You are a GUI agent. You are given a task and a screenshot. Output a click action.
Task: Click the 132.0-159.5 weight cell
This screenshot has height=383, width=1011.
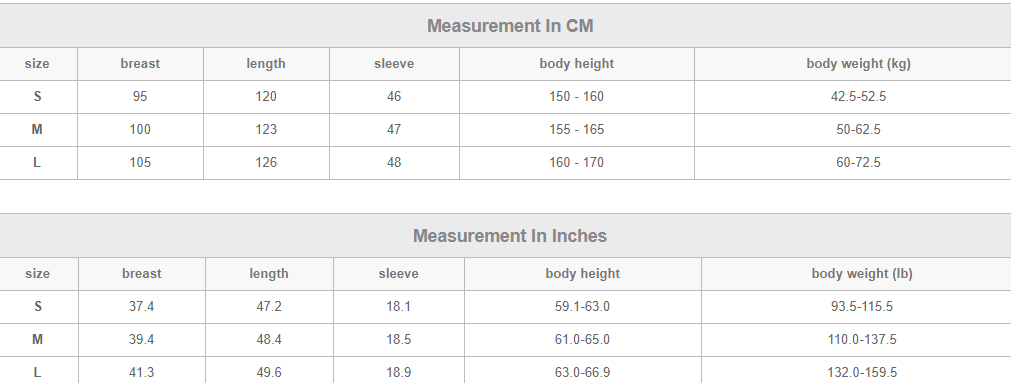(x=861, y=373)
